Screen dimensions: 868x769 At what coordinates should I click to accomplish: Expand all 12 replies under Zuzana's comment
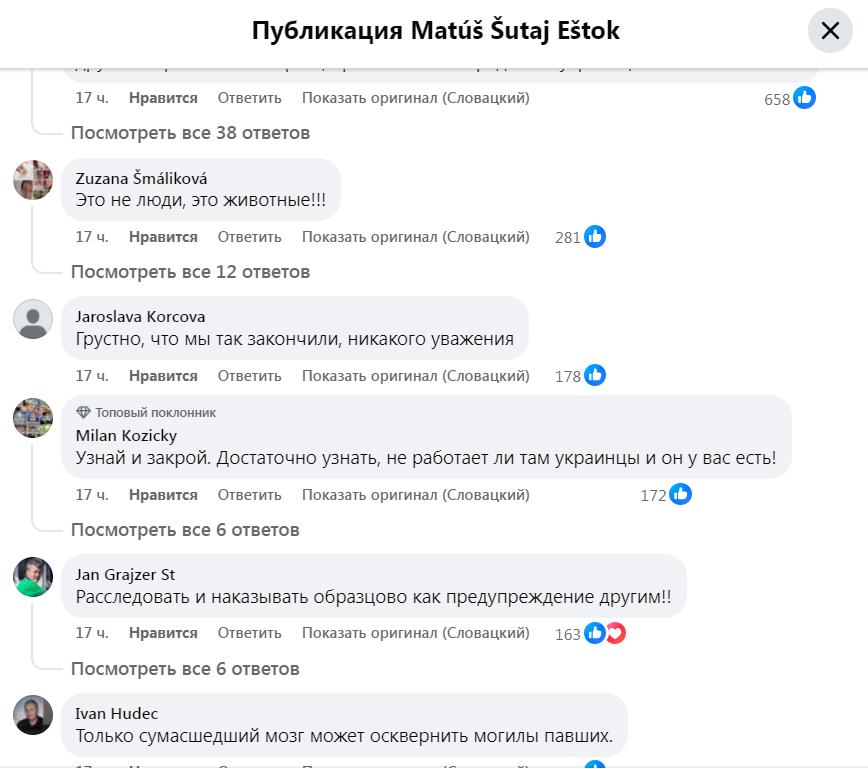pos(190,271)
